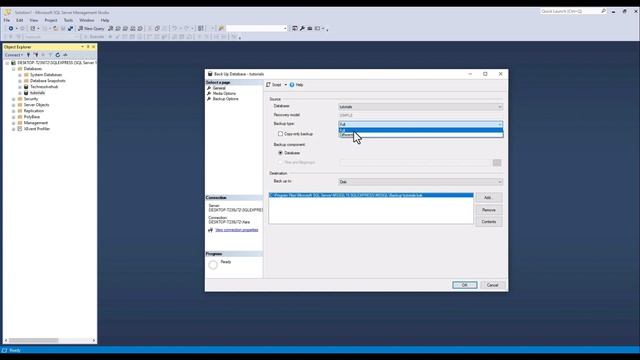Click the Technosolvehub database icon in the tree

tap(26, 87)
